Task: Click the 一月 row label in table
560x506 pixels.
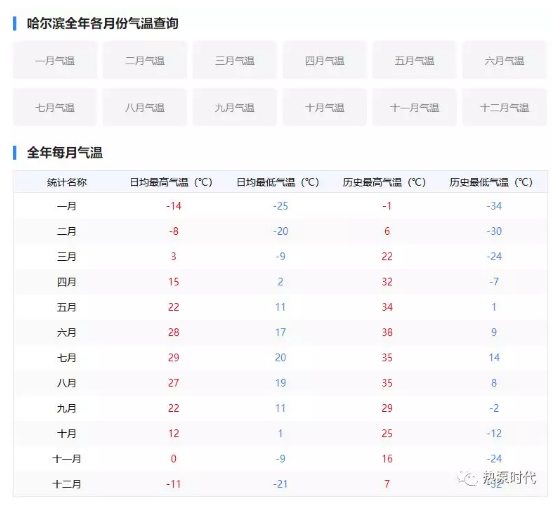Action: pyautogui.click(x=66, y=206)
